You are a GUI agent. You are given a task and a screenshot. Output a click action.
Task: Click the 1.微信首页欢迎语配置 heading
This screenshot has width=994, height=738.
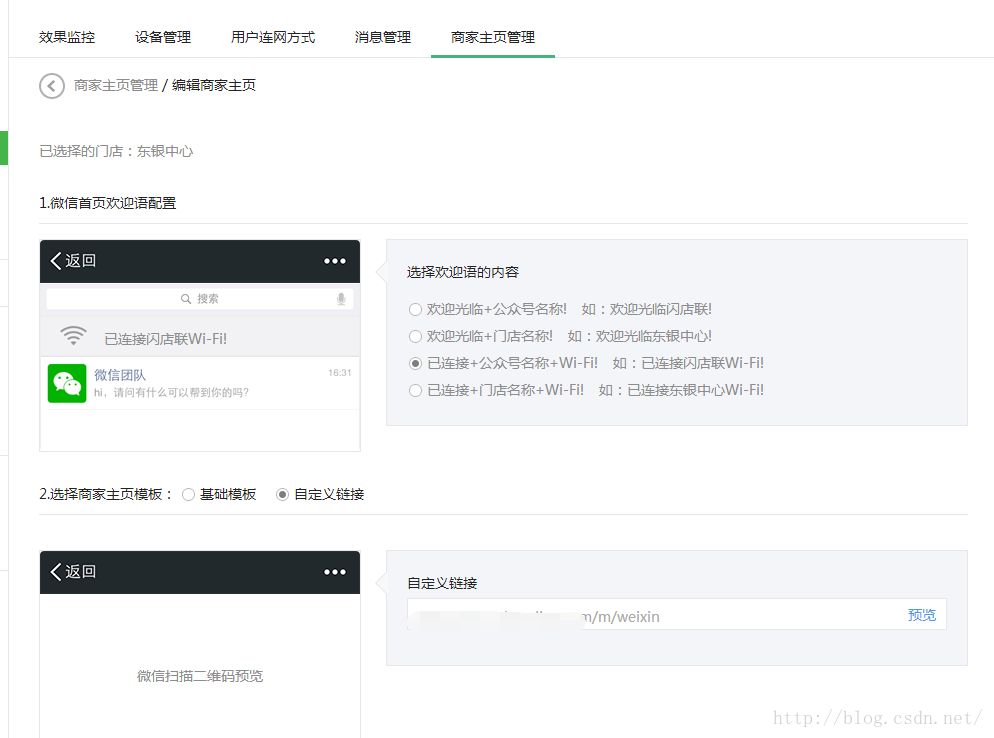[108, 203]
